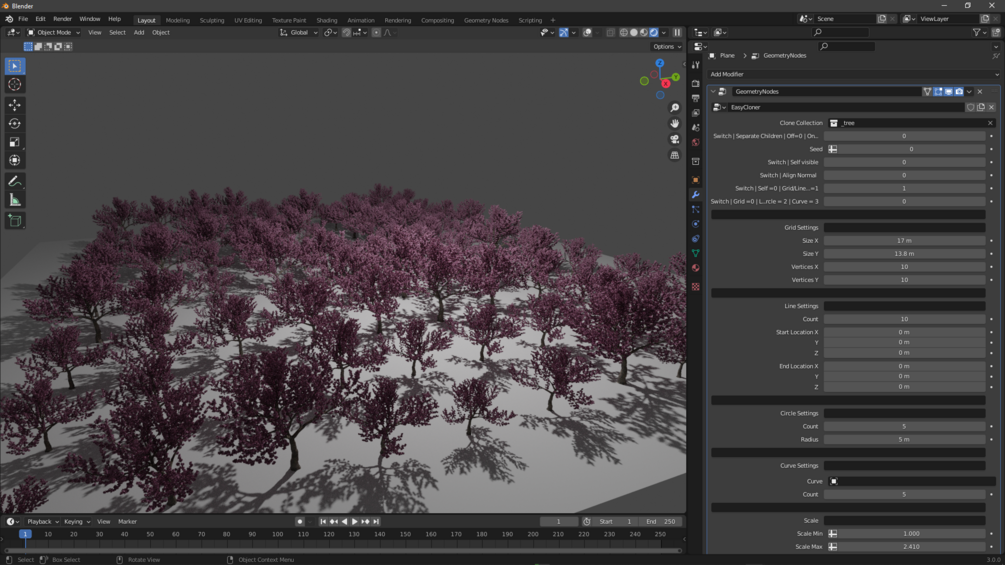The width and height of the screenshot is (1005, 565).
Task: Switch to orthographic view with grid icon
Action: point(675,155)
